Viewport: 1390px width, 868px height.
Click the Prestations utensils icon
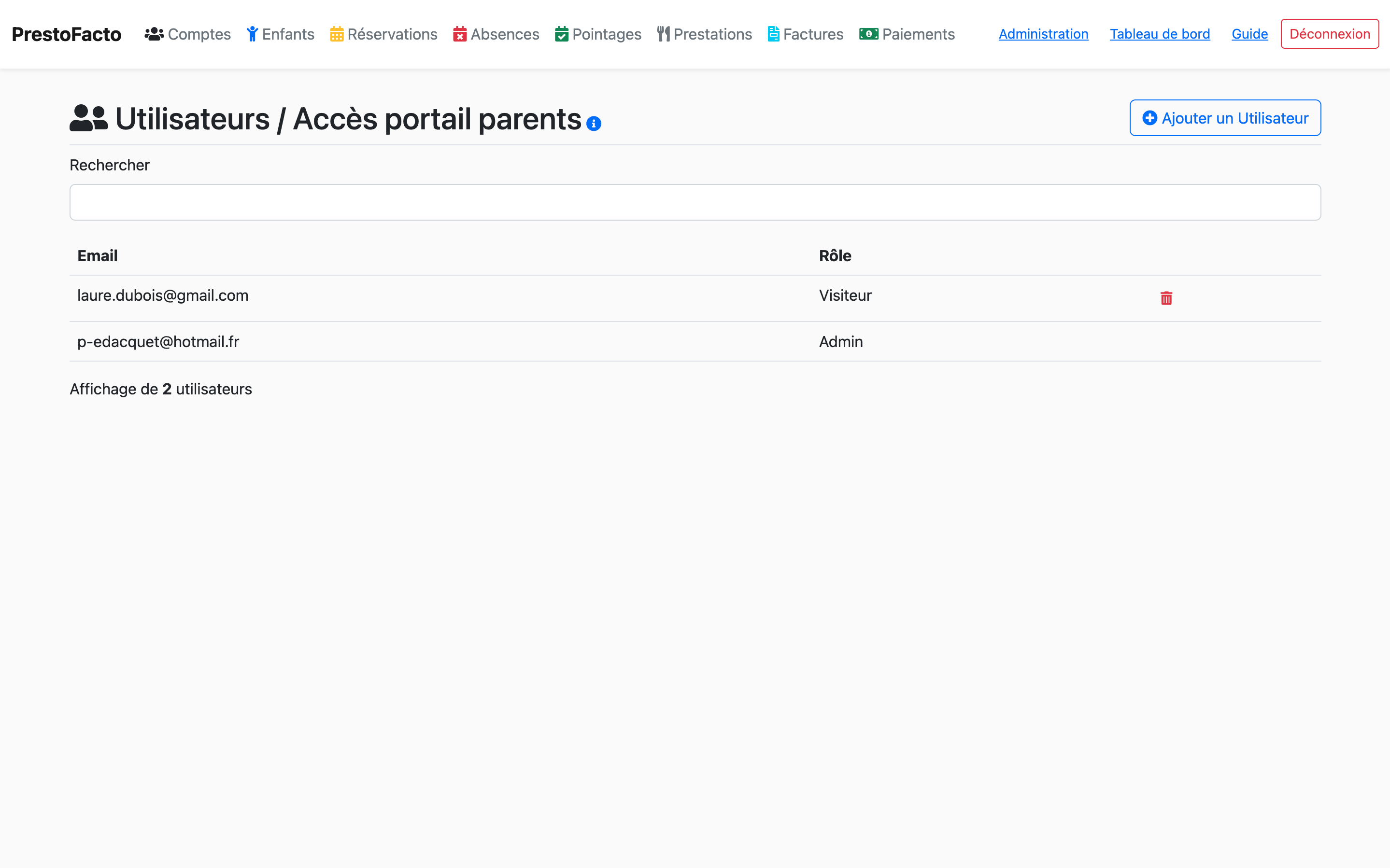[663, 34]
